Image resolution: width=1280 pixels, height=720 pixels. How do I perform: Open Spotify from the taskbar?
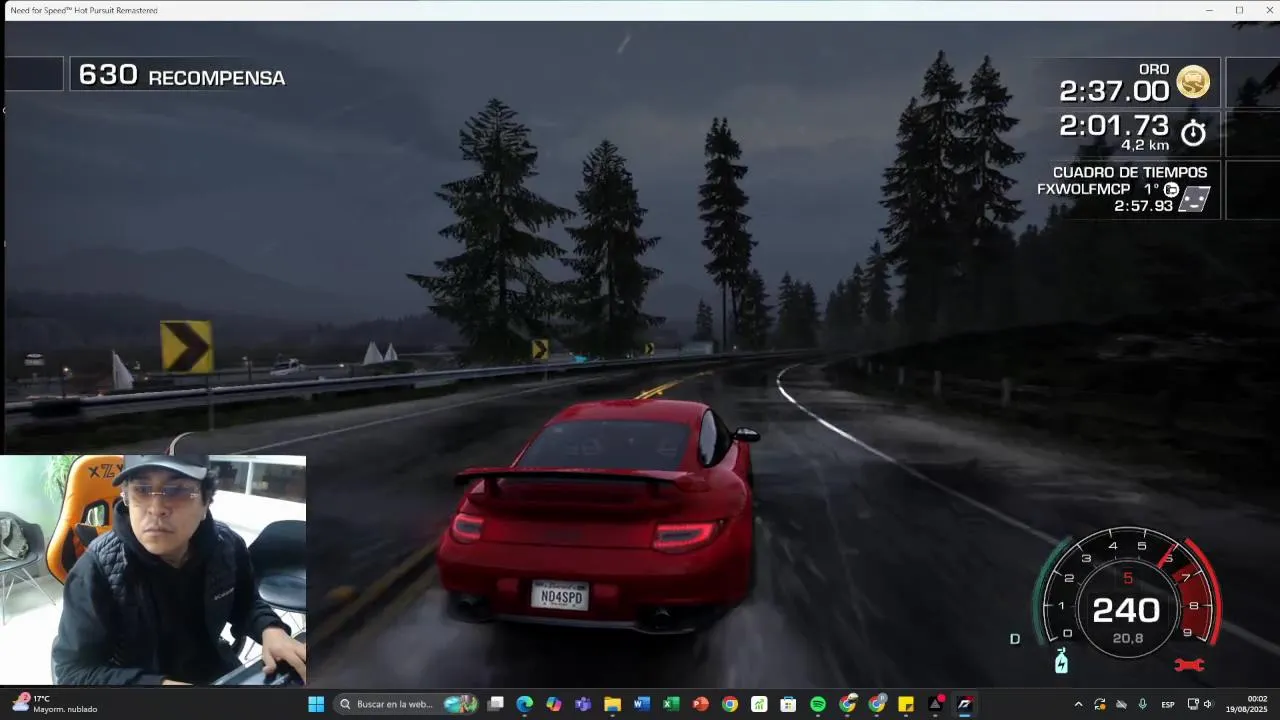pyautogui.click(x=818, y=704)
